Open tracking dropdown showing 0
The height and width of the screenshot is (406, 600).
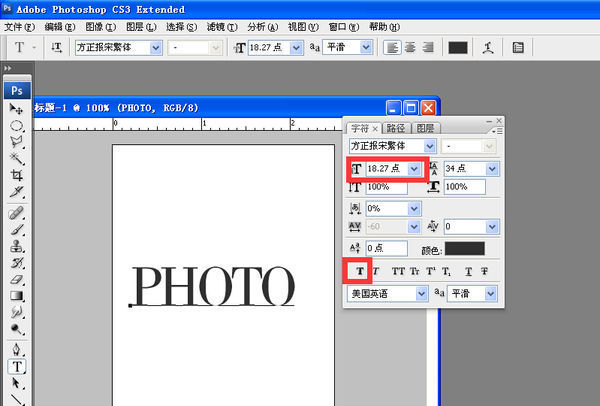tap(492, 227)
